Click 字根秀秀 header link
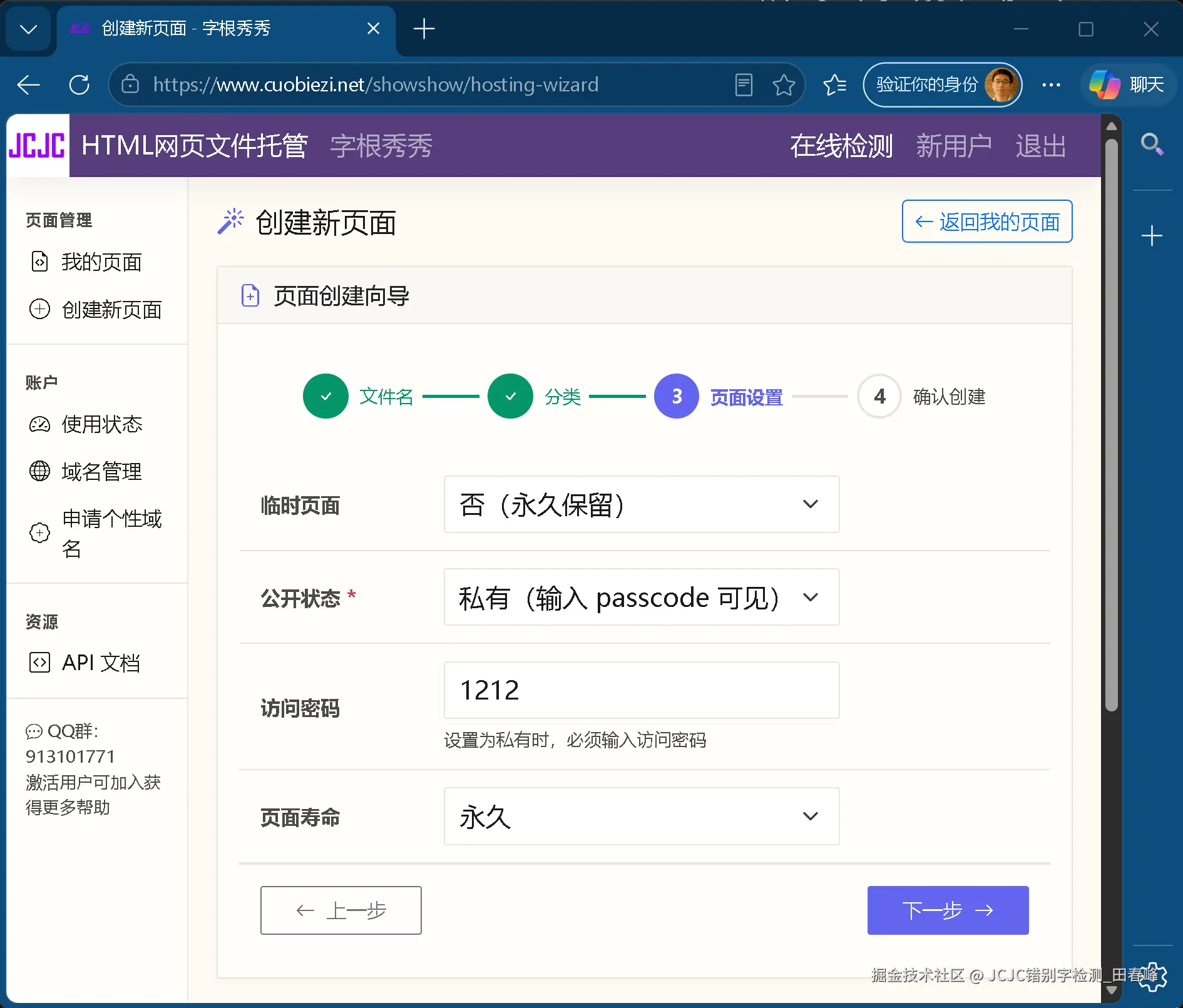The width and height of the screenshot is (1183, 1008). (x=381, y=146)
